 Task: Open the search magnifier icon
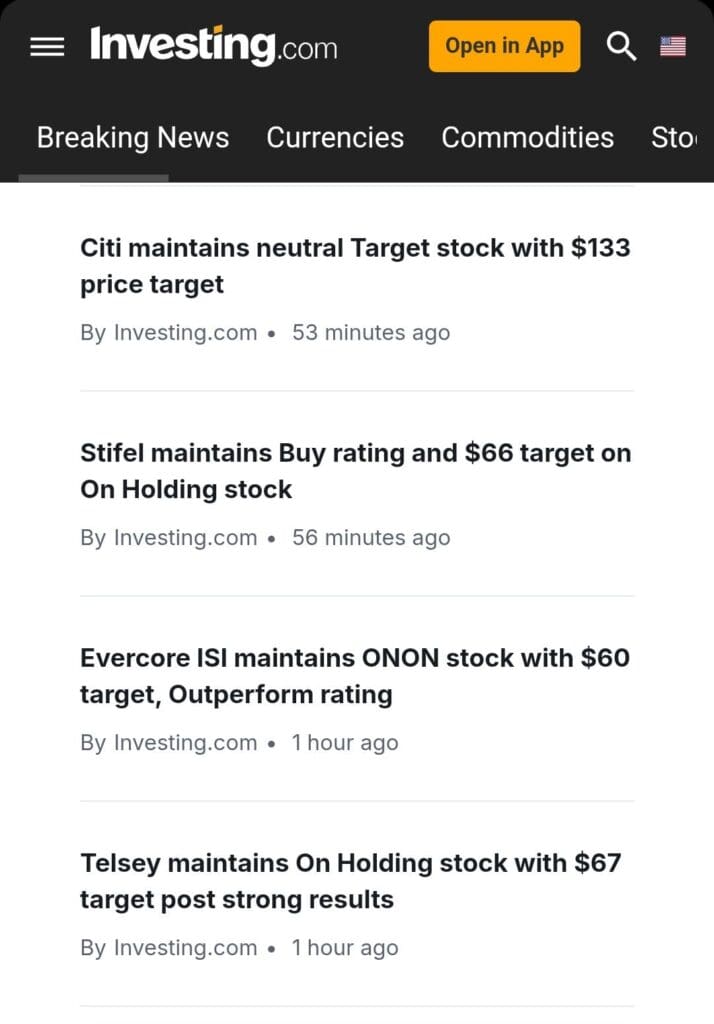pos(621,46)
